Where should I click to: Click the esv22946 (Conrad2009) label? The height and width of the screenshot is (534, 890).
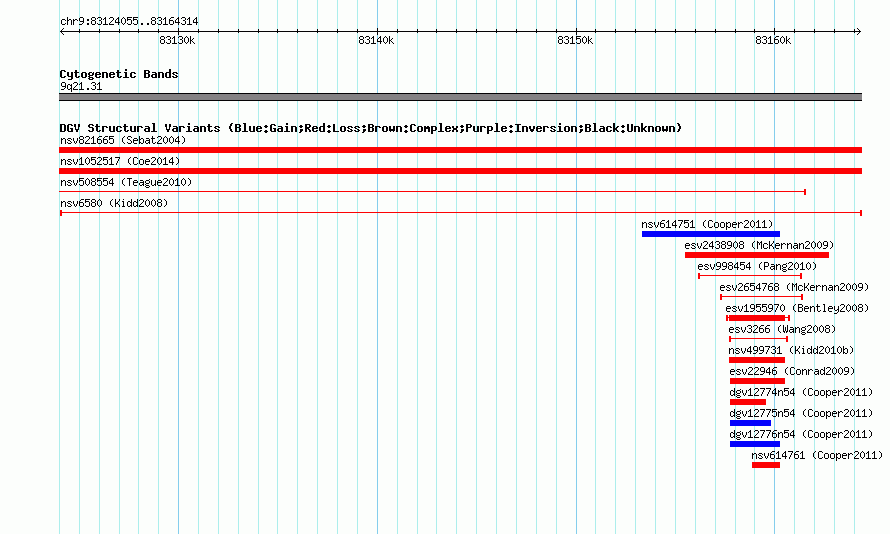792,371
